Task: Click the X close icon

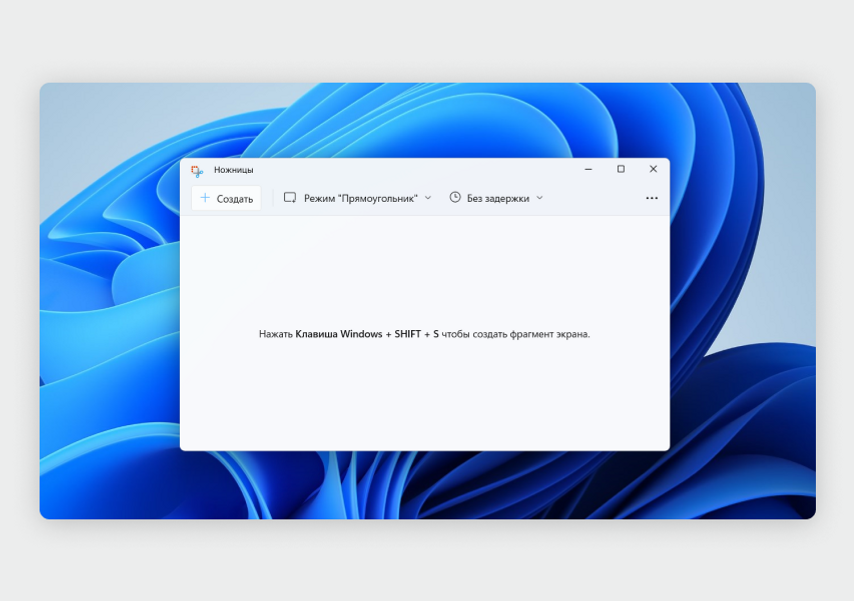Action: pyautogui.click(x=653, y=169)
